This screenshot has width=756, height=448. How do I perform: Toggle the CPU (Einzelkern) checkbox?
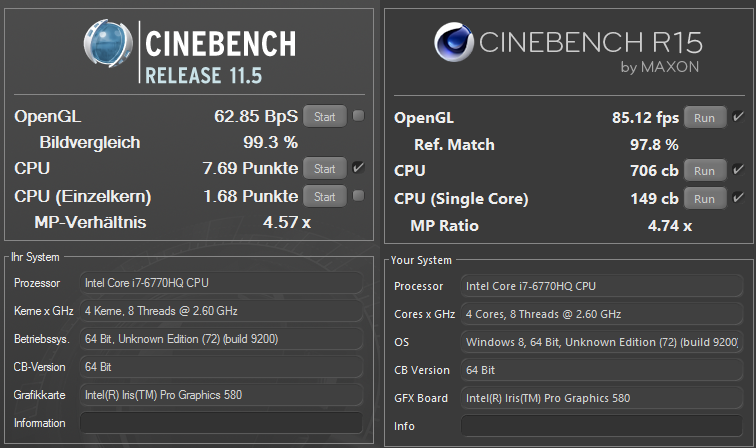(x=358, y=196)
